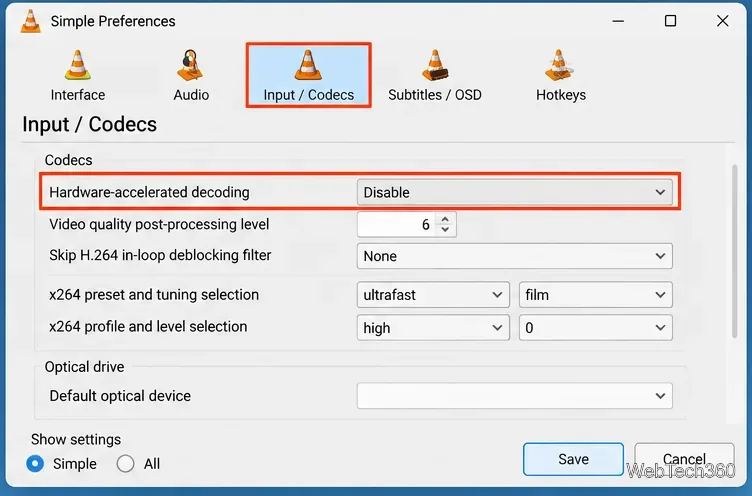Select the All settings radio button
The width and height of the screenshot is (752, 496).
[125, 463]
